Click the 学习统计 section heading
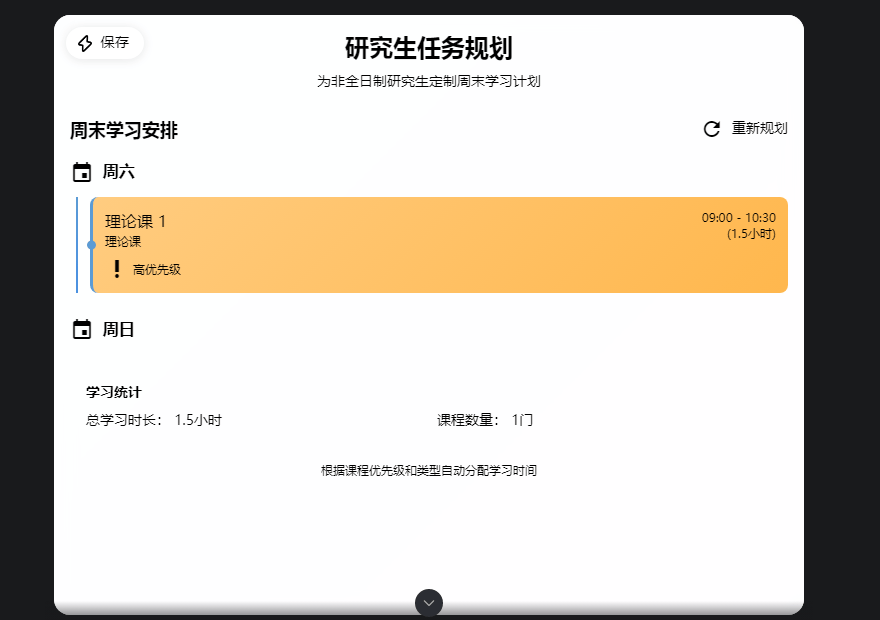This screenshot has width=880, height=620. [x=113, y=392]
